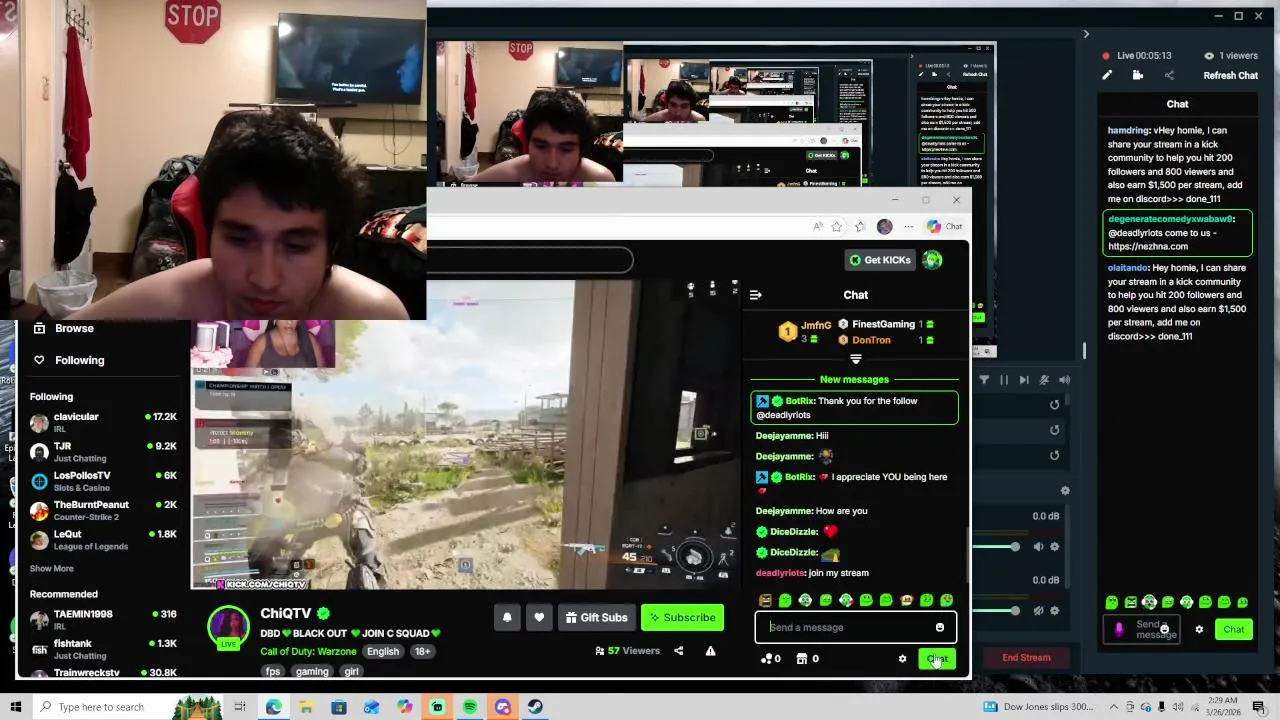Open camera clip icon in streaming app
The image size is (1280, 720).
pyautogui.click(x=1138, y=75)
